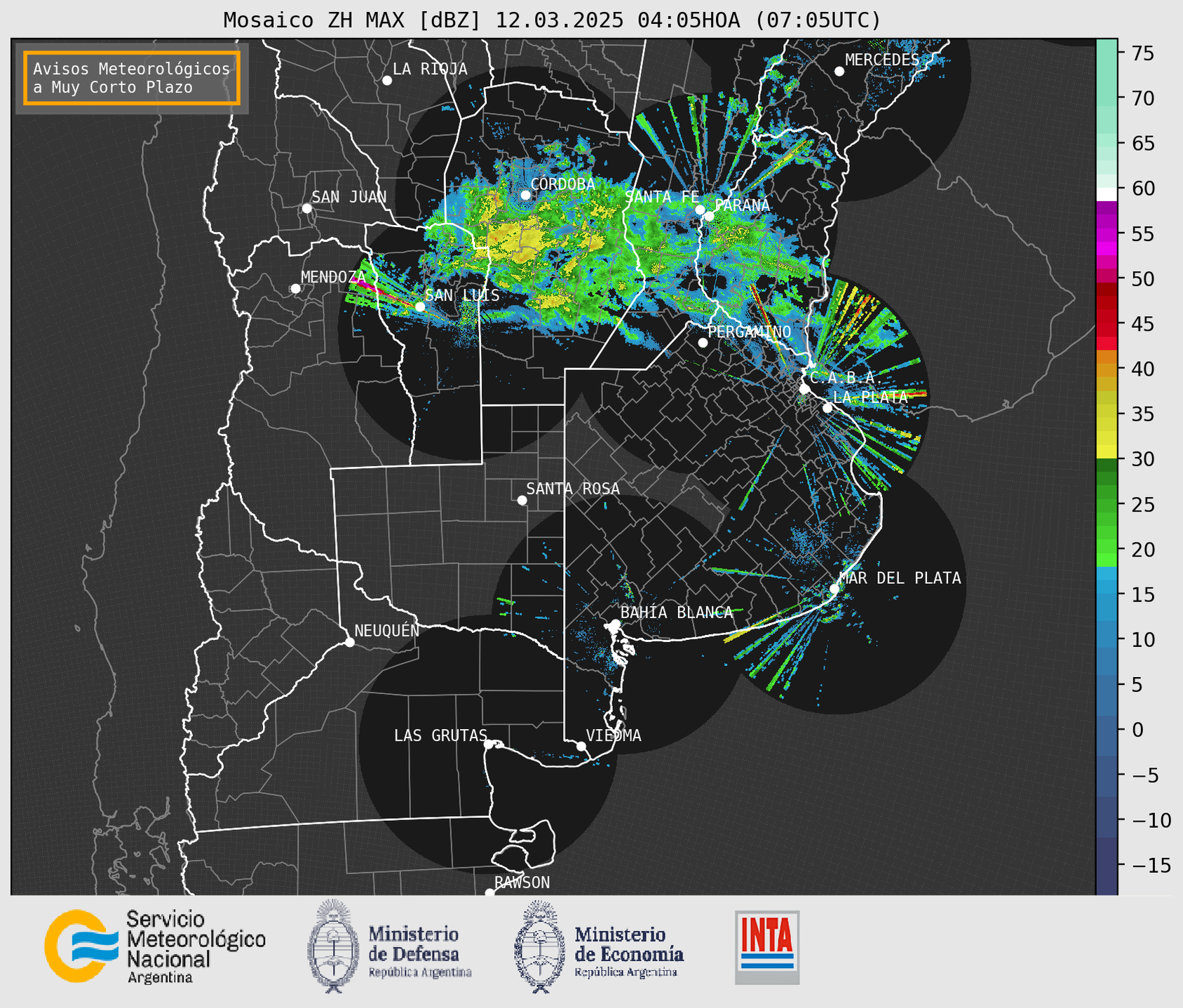Click the Servicio Meteorológico Nacional text

196,947
